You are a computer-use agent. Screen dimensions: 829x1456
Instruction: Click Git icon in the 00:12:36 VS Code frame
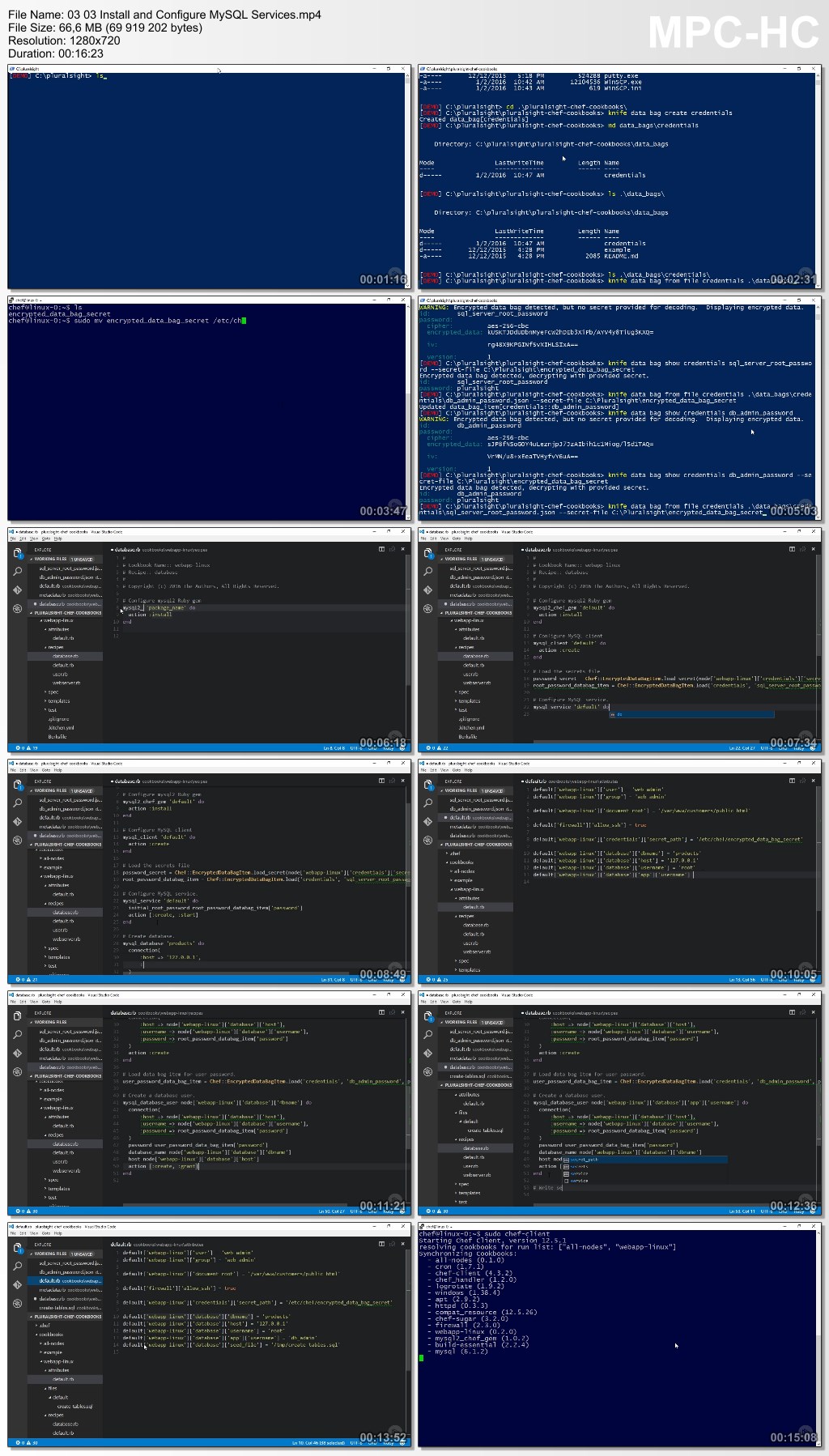coord(427,1054)
